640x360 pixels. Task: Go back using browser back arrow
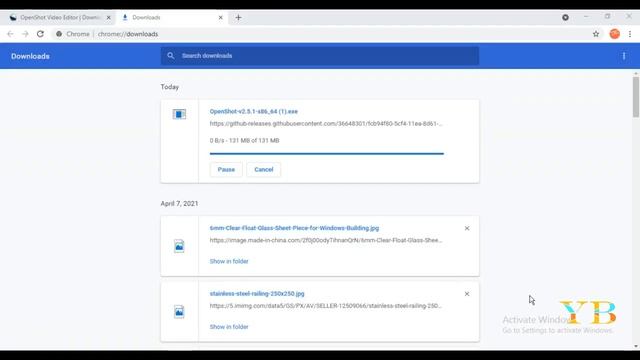(10, 34)
